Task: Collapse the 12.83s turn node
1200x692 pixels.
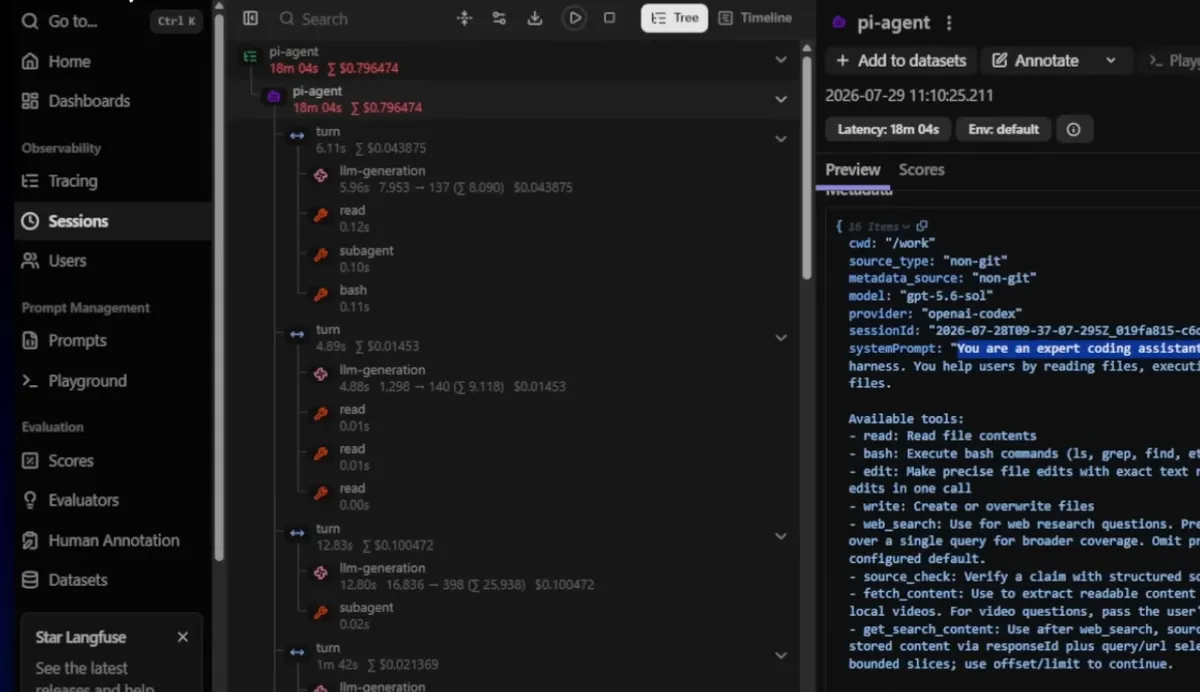Action: 781,536
